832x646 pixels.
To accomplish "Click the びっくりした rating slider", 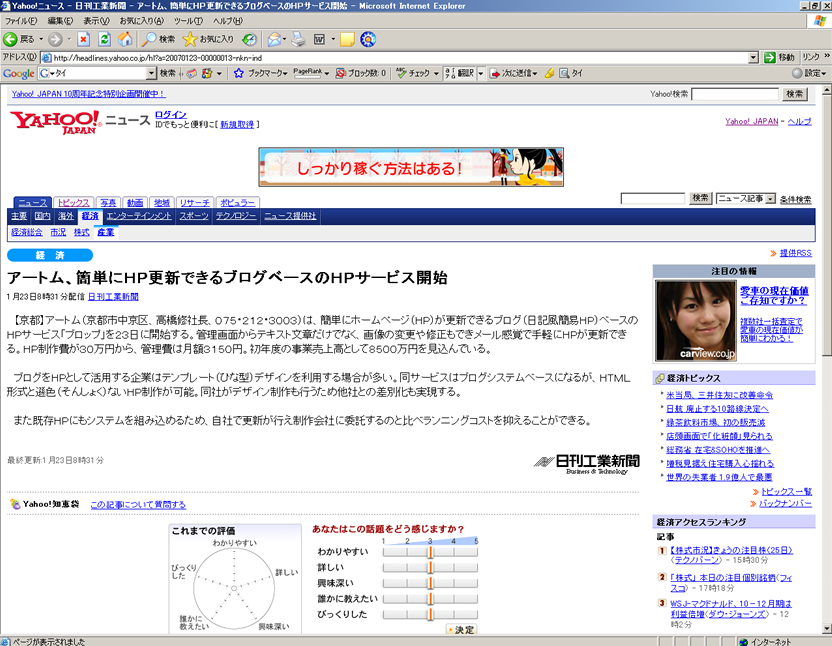I will 430,614.
